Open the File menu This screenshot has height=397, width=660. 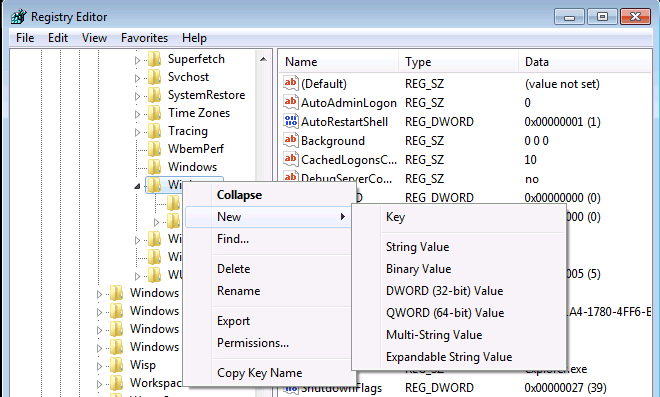coord(25,38)
